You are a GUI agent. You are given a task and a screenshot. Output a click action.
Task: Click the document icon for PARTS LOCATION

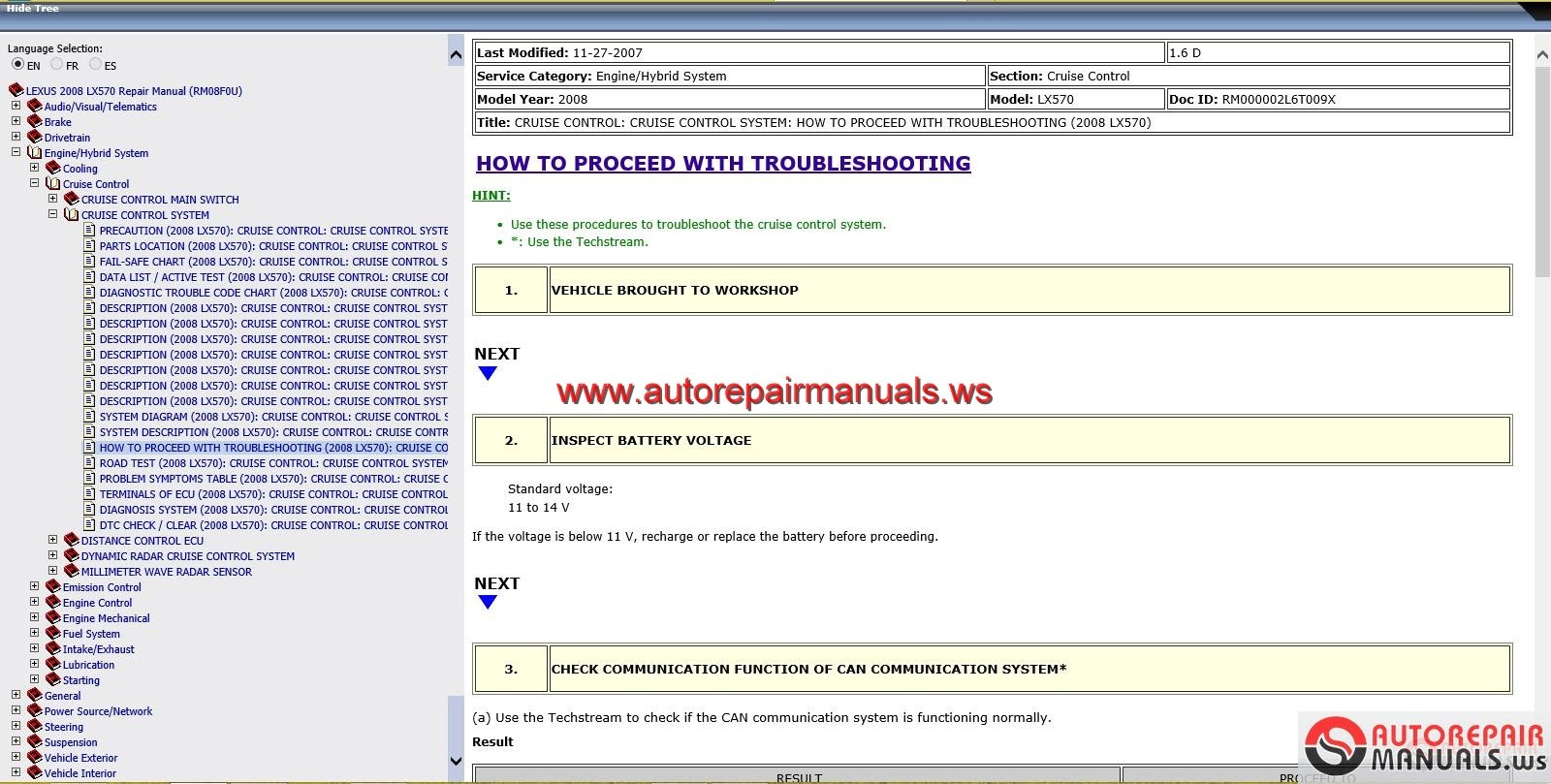(x=89, y=245)
